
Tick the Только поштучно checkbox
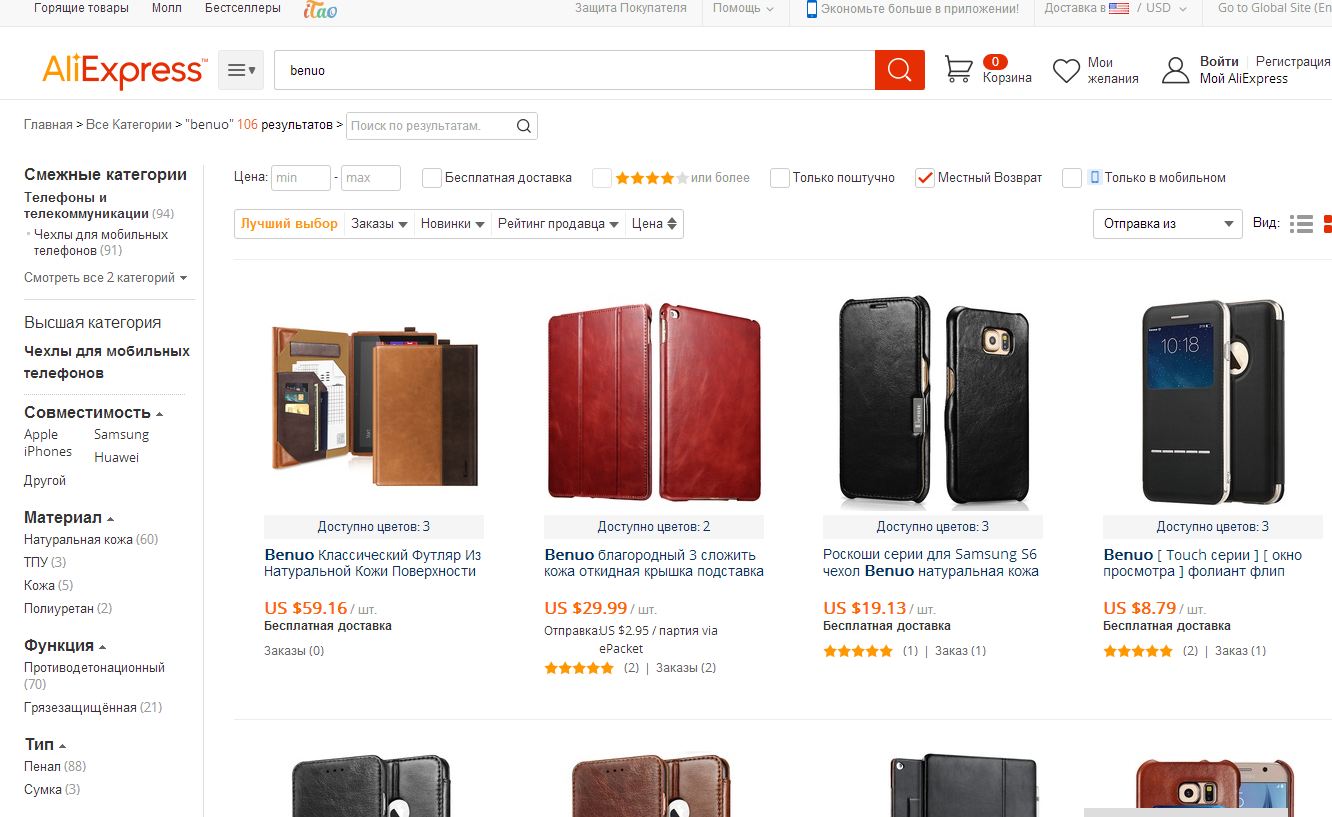(780, 178)
